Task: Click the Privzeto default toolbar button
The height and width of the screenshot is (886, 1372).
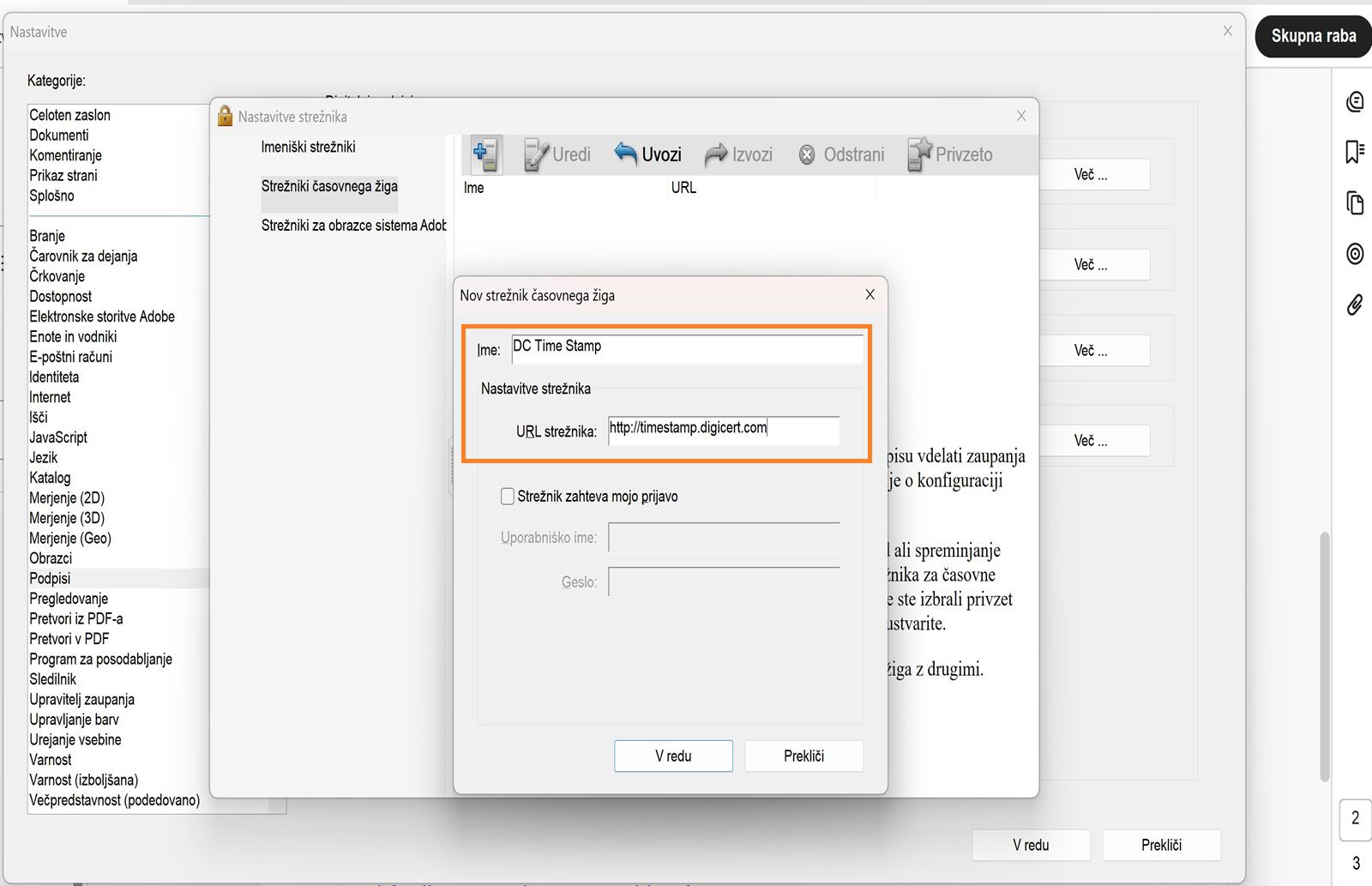Action: point(950,154)
